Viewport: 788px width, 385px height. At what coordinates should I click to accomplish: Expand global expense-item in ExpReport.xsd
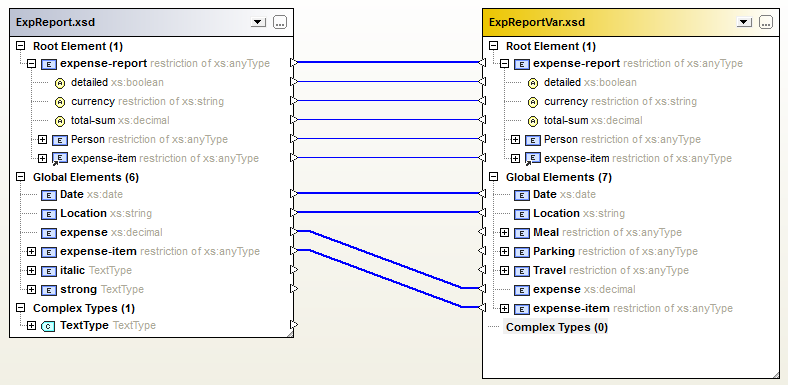(x=31, y=251)
